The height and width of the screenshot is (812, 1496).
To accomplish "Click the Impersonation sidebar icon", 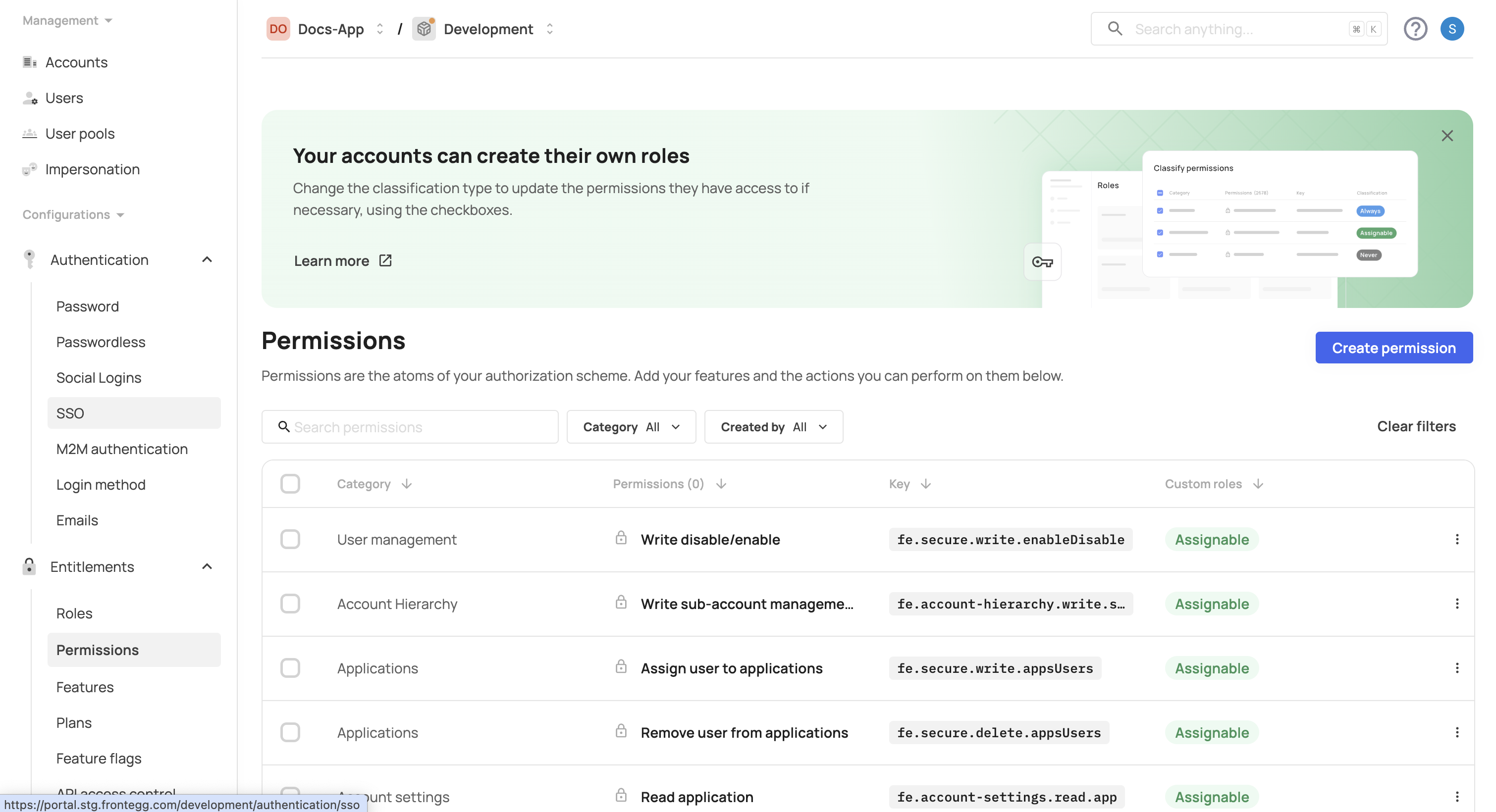I will pos(29,169).
